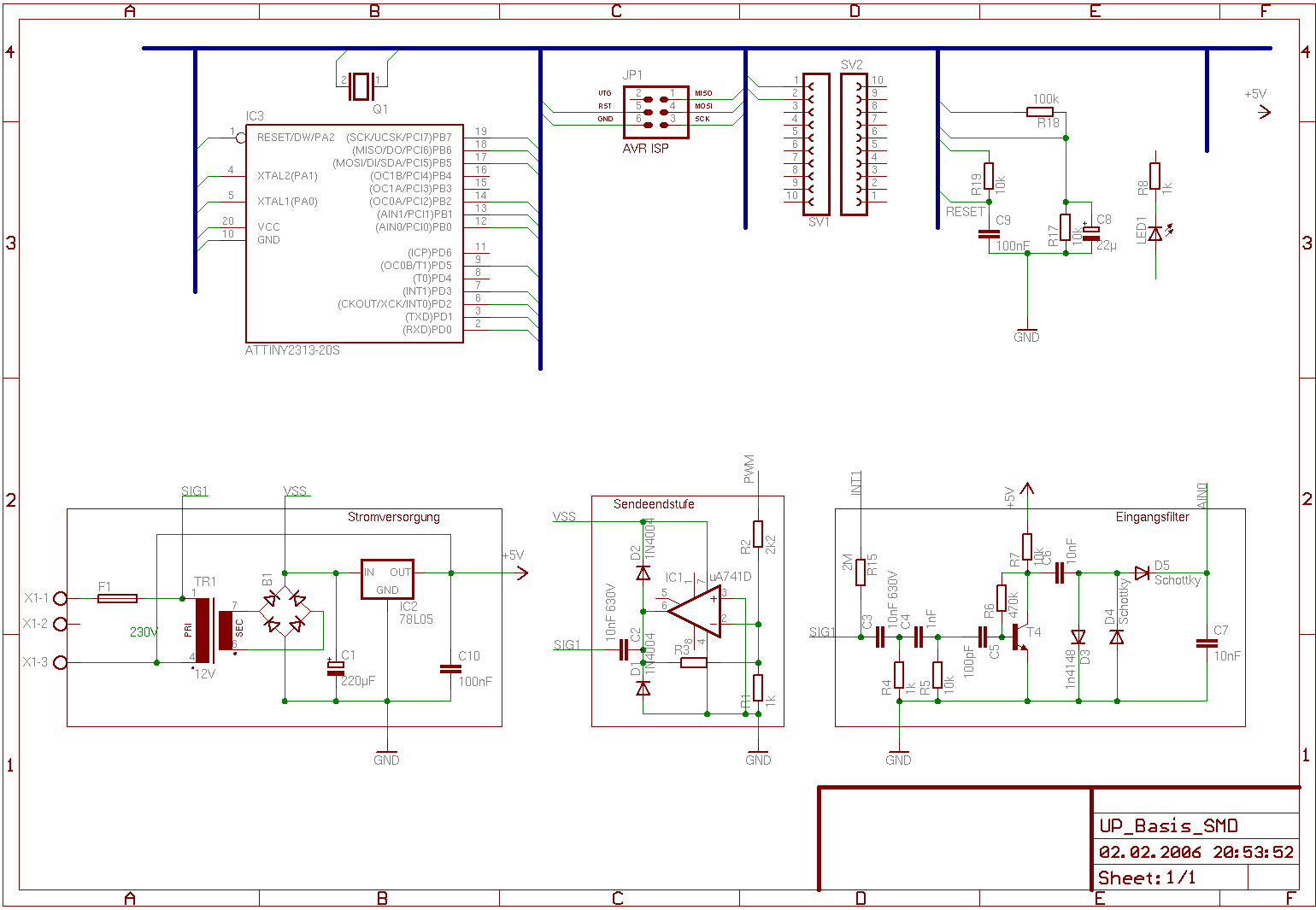Screen dimensions: 1316x910
Task: Select the C1 220µF electrolytic capacitor
Action: click(336, 668)
